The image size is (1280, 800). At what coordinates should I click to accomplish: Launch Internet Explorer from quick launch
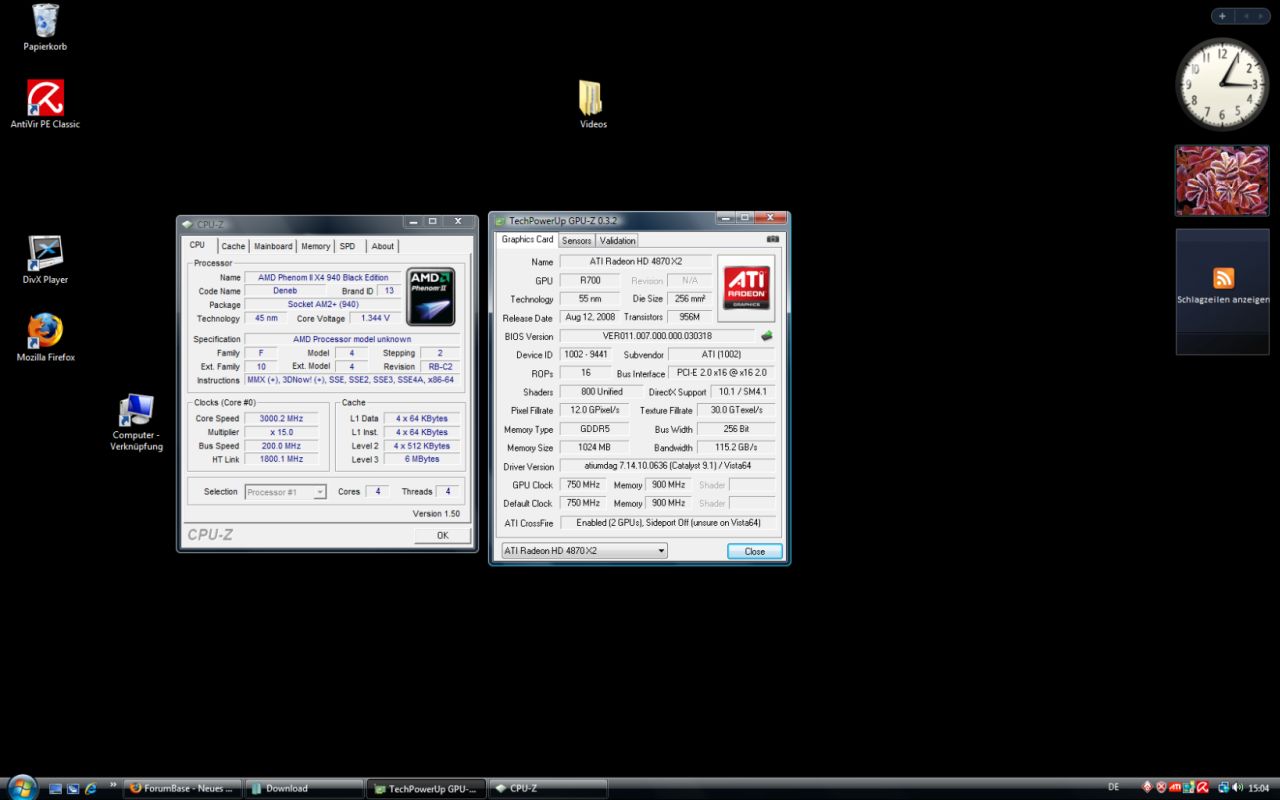pyautogui.click(x=91, y=788)
